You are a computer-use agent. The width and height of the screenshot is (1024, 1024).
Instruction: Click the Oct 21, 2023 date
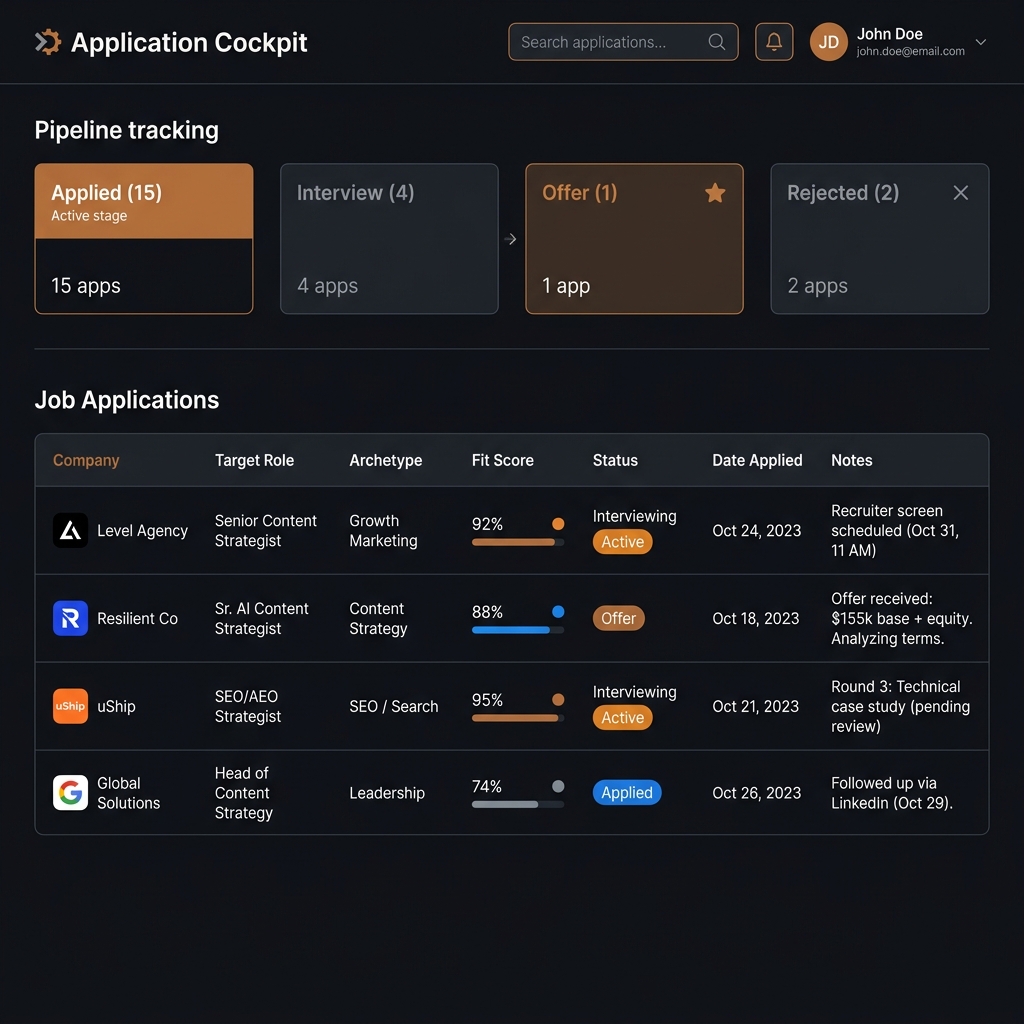(x=756, y=706)
